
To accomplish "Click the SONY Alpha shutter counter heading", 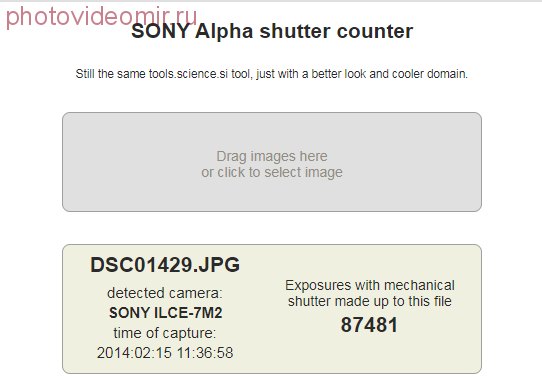I will [272, 31].
